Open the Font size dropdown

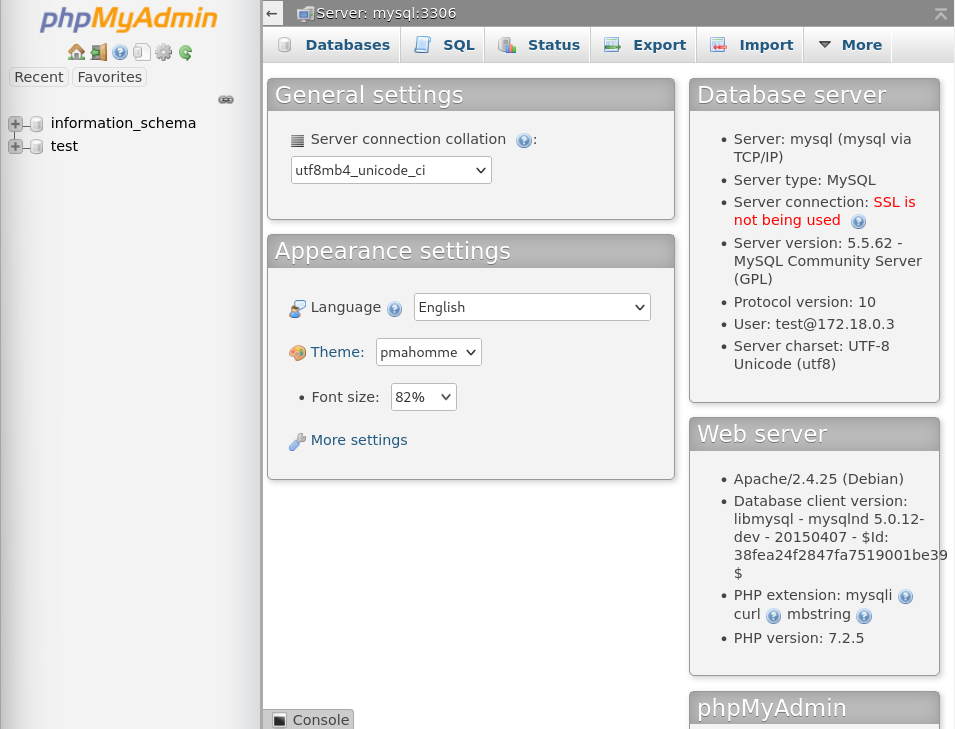[423, 397]
